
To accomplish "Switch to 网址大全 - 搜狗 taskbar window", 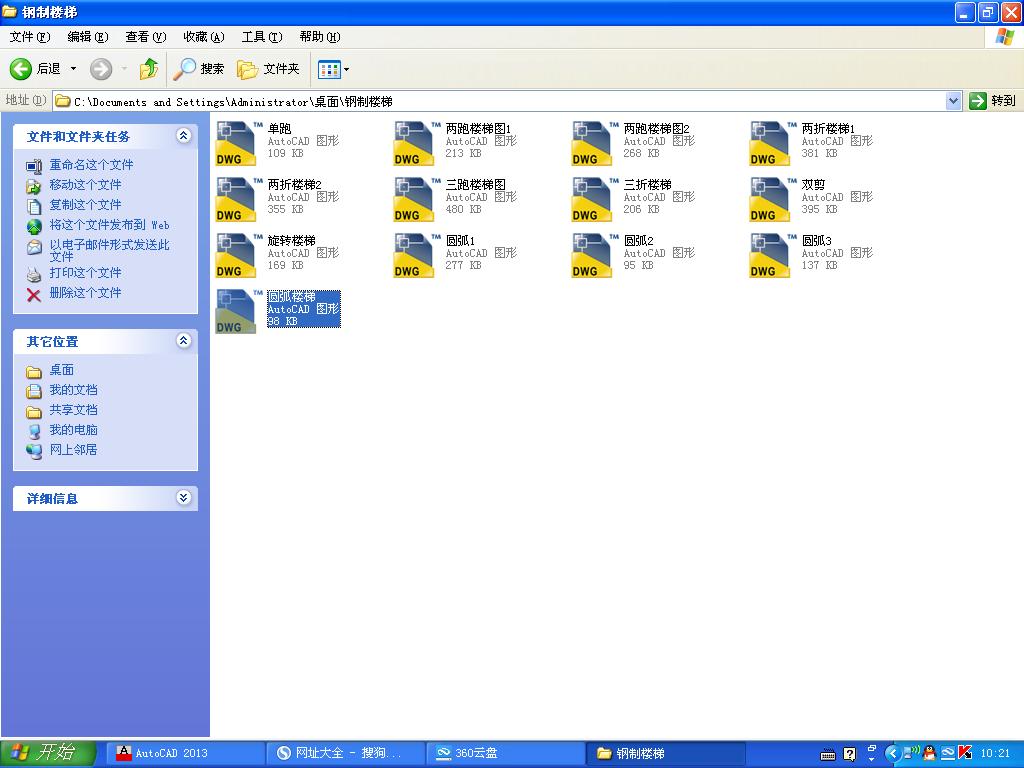I will pos(346,753).
